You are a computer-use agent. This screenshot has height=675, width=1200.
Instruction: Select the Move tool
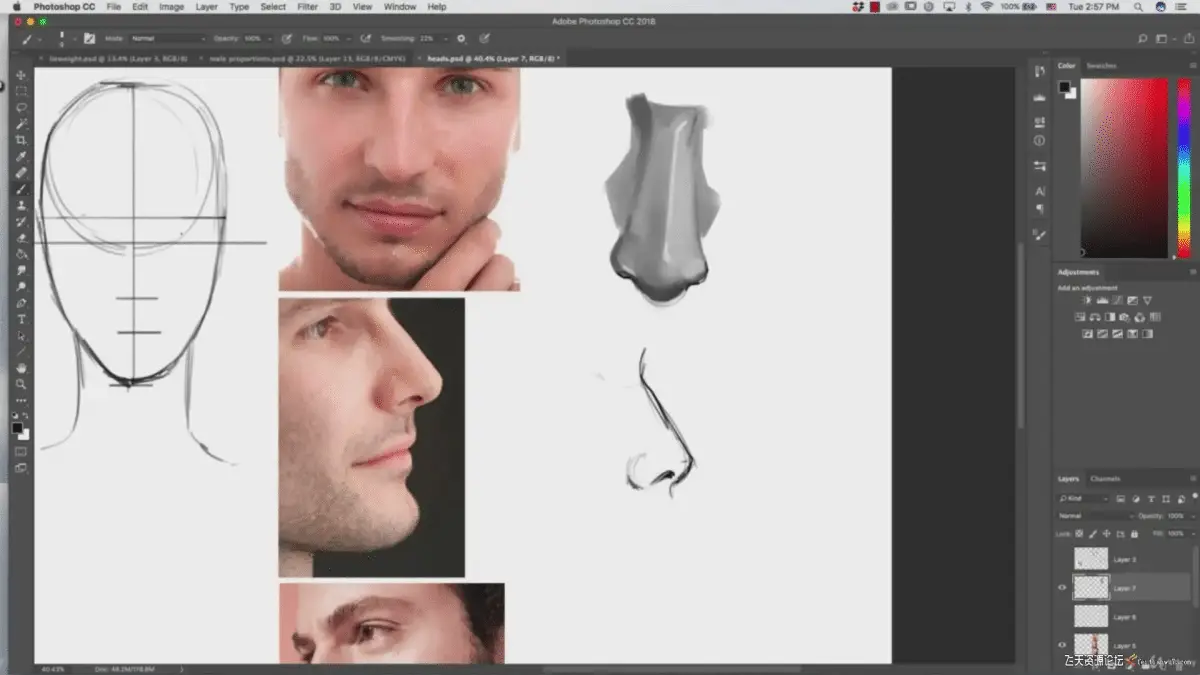[21, 75]
